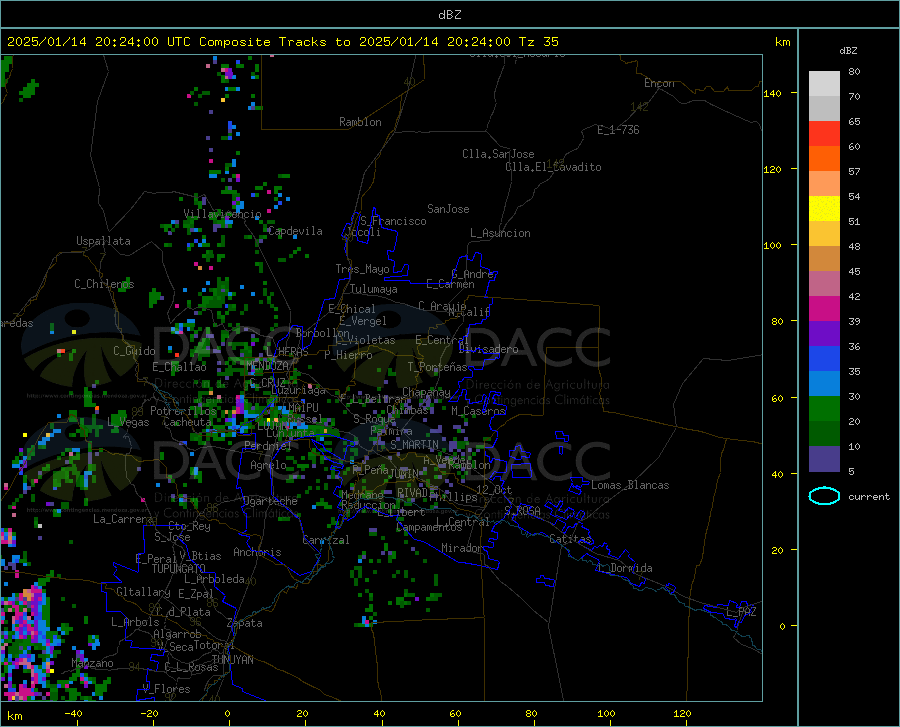Click the 'dBZ' heading above the color legend

tap(848, 50)
